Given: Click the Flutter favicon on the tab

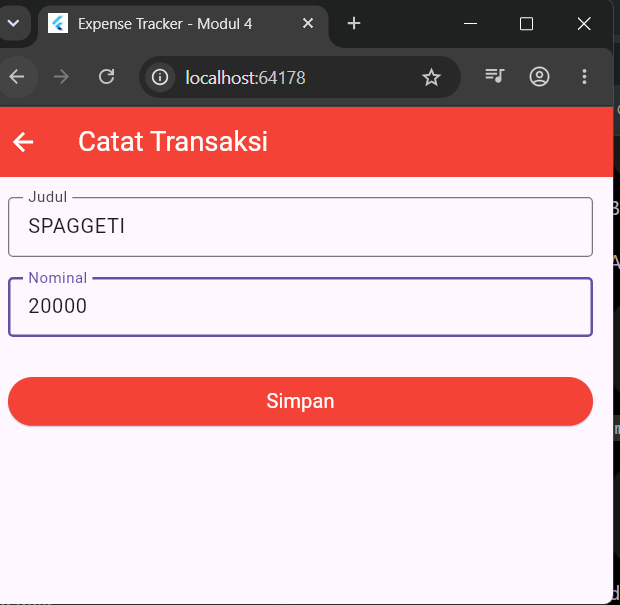Looking at the screenshot, I should (58, 23).
